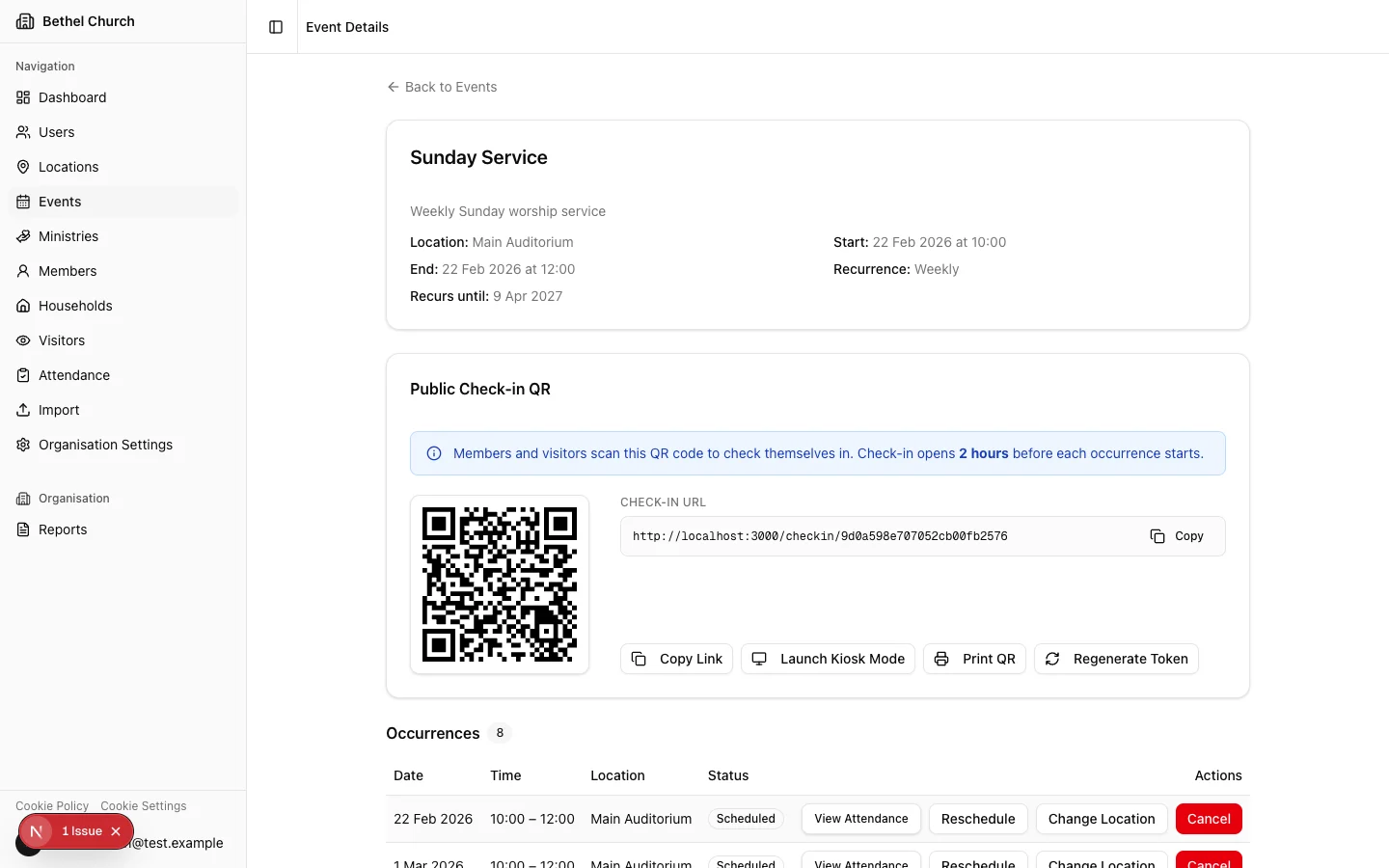Click the Ministries icon

(23, 236)
